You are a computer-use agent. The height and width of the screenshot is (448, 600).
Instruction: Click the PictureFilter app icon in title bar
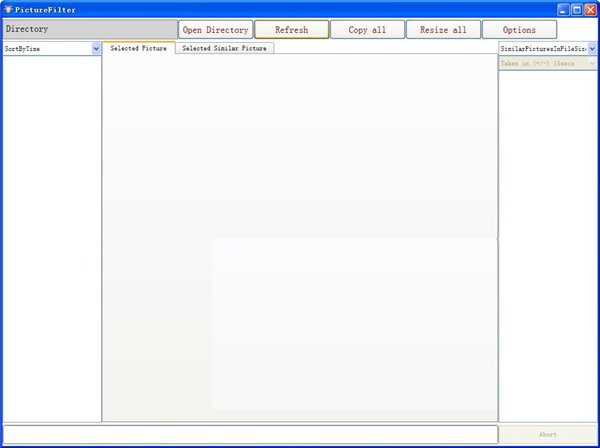coord(8,10)
